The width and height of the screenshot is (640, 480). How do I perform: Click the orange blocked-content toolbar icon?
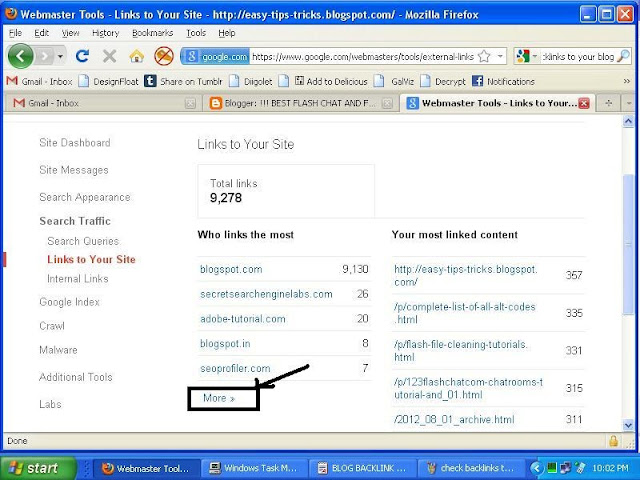[x=164, y=56]
